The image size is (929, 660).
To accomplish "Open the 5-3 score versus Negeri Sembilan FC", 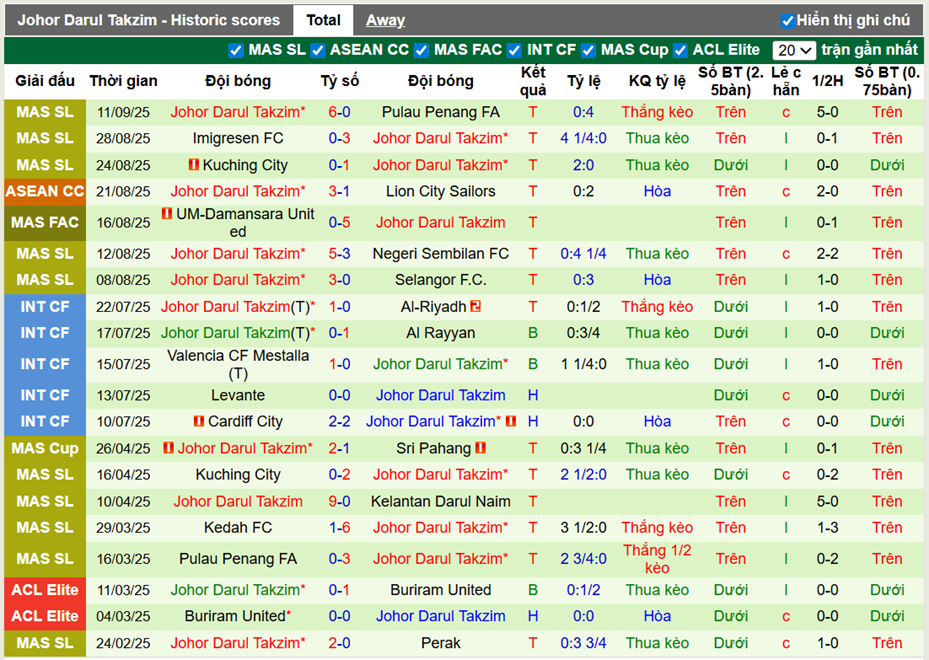I will coord(339,254).
